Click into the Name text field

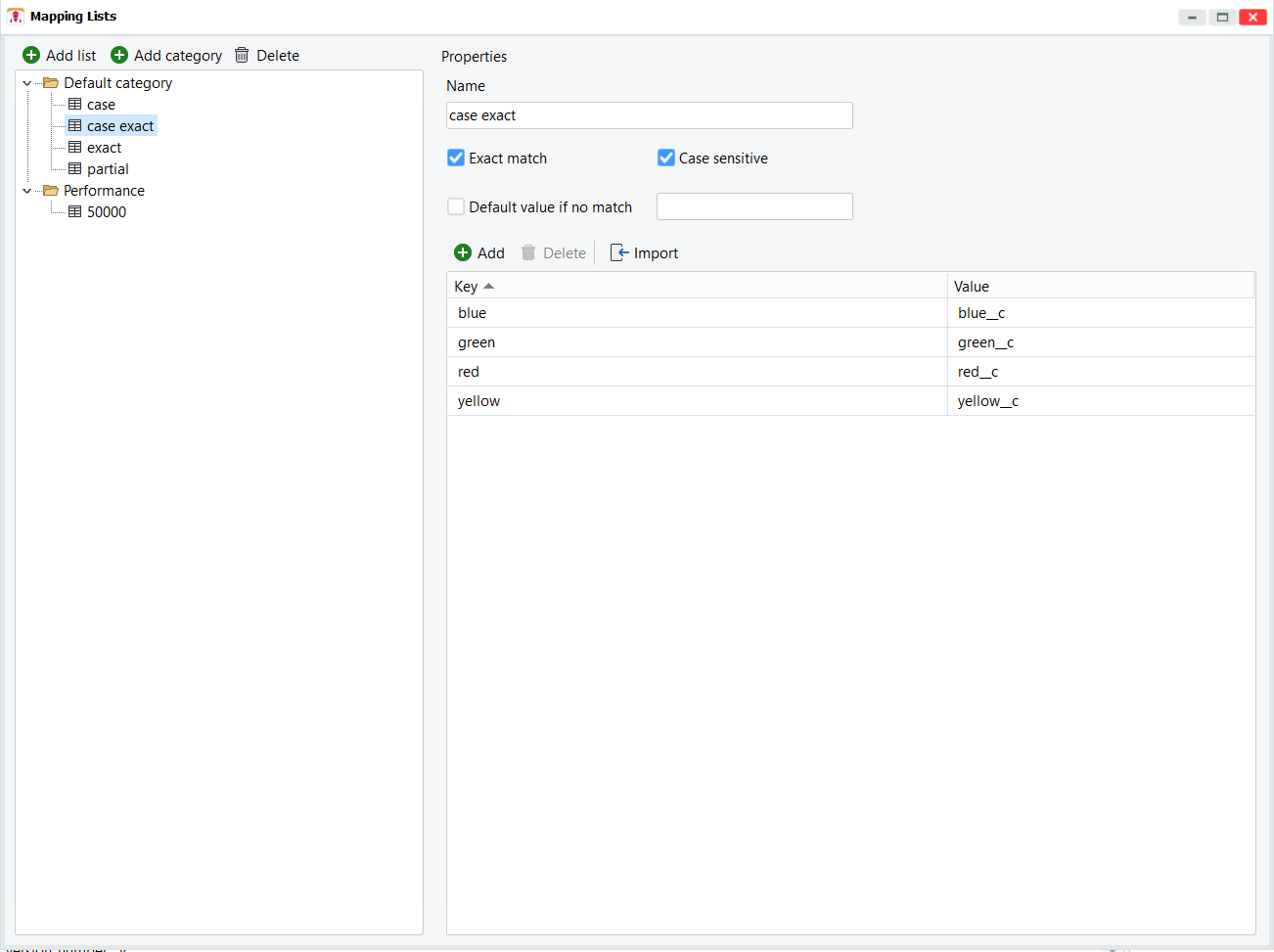pyautogui.click(x=649, y=115)
